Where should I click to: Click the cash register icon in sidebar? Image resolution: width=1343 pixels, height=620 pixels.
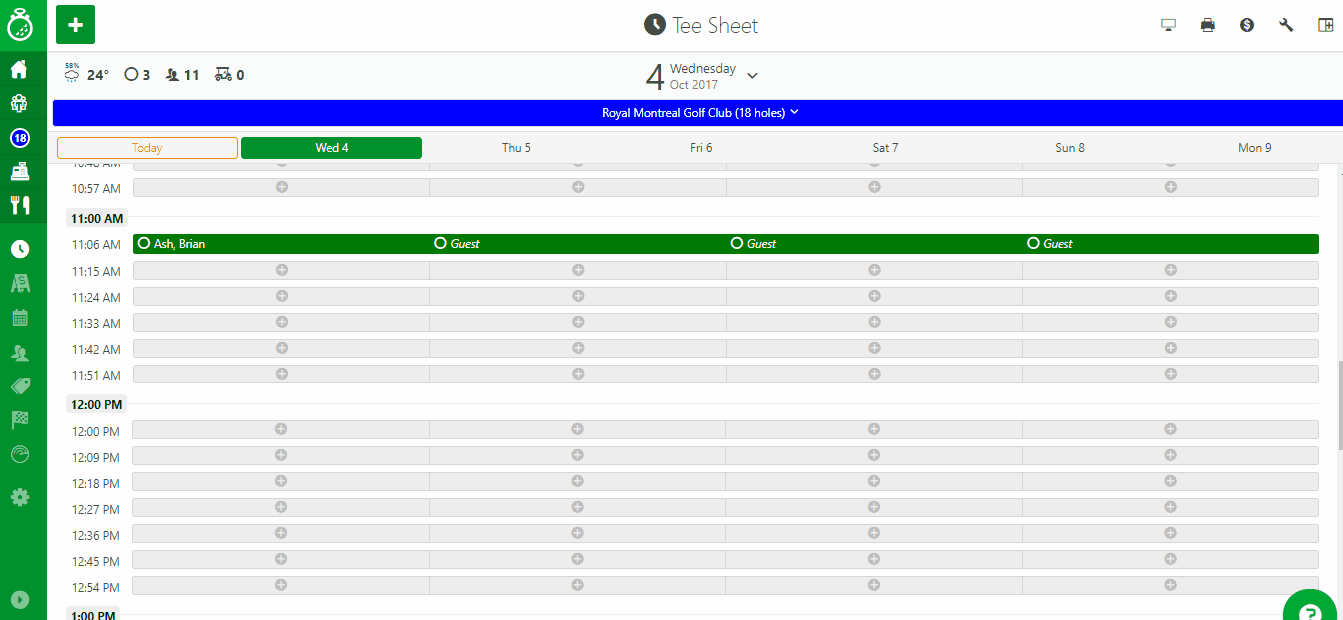[x=19, y=171]
